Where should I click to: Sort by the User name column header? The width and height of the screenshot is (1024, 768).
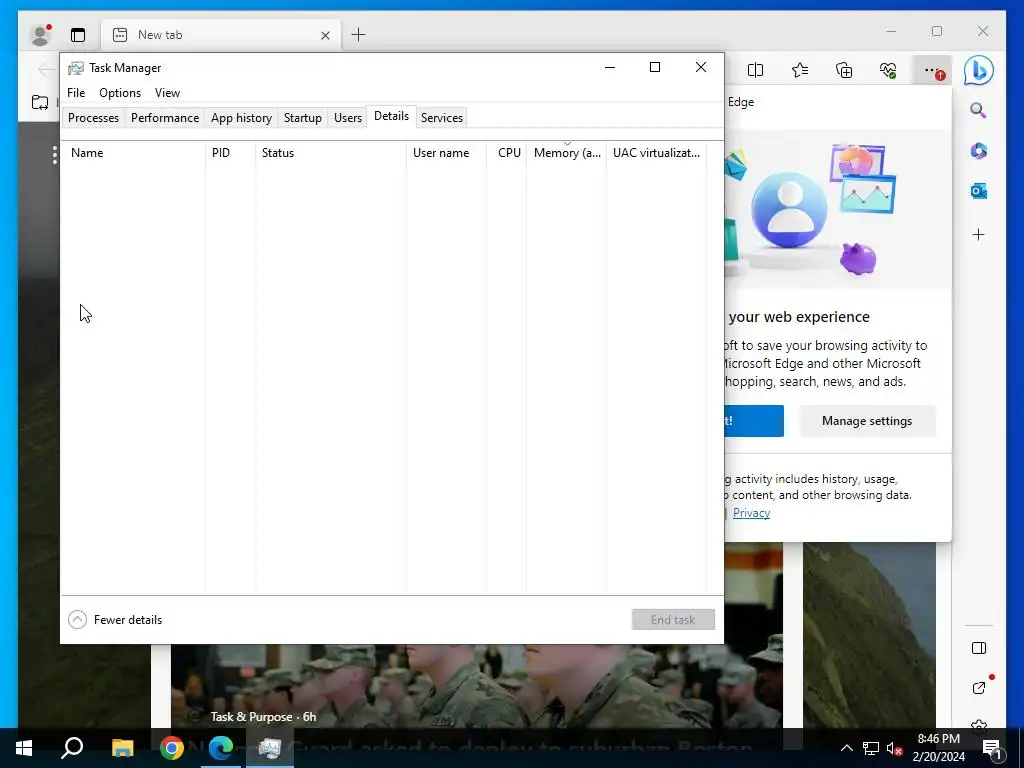[x=446, y=153]
